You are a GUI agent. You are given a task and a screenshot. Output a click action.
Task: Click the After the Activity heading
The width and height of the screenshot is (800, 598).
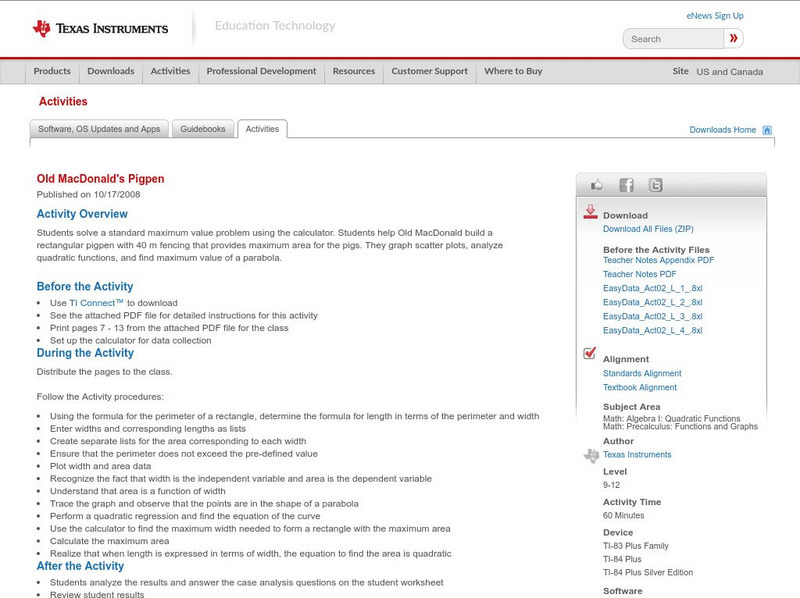coord(80,566)
